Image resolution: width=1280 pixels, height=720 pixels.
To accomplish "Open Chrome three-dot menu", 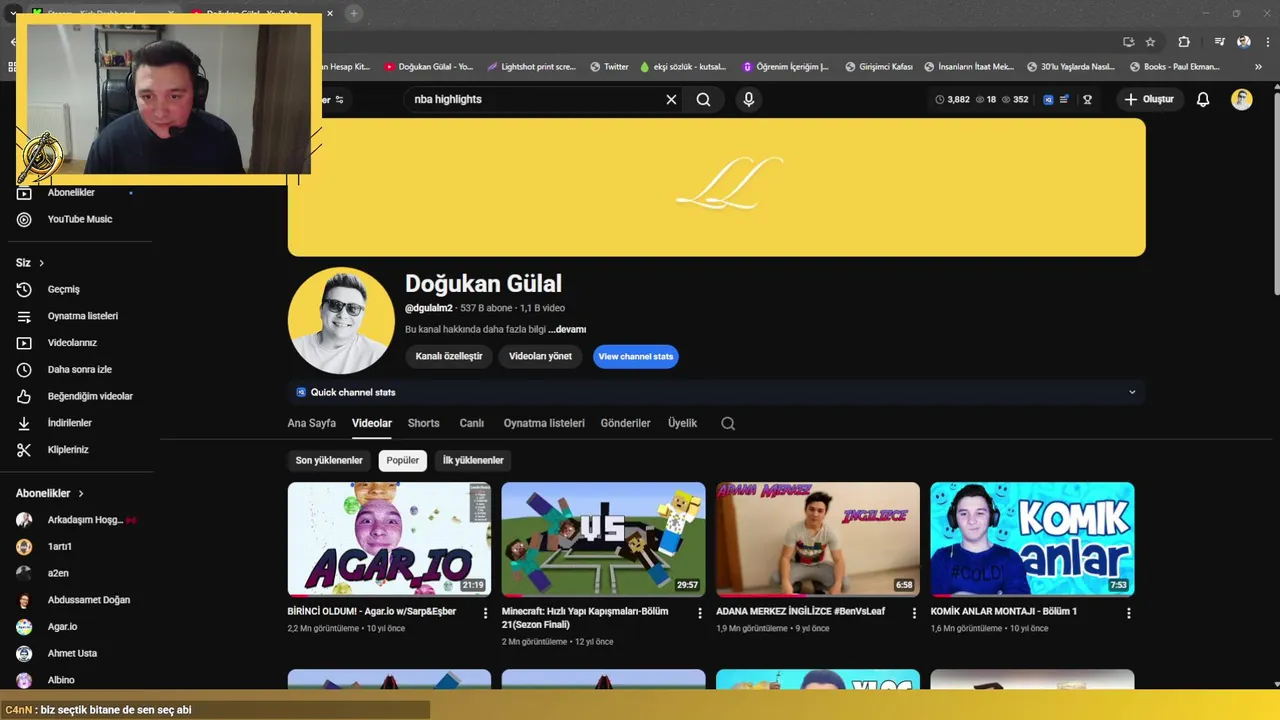I will click(1268, 42).
